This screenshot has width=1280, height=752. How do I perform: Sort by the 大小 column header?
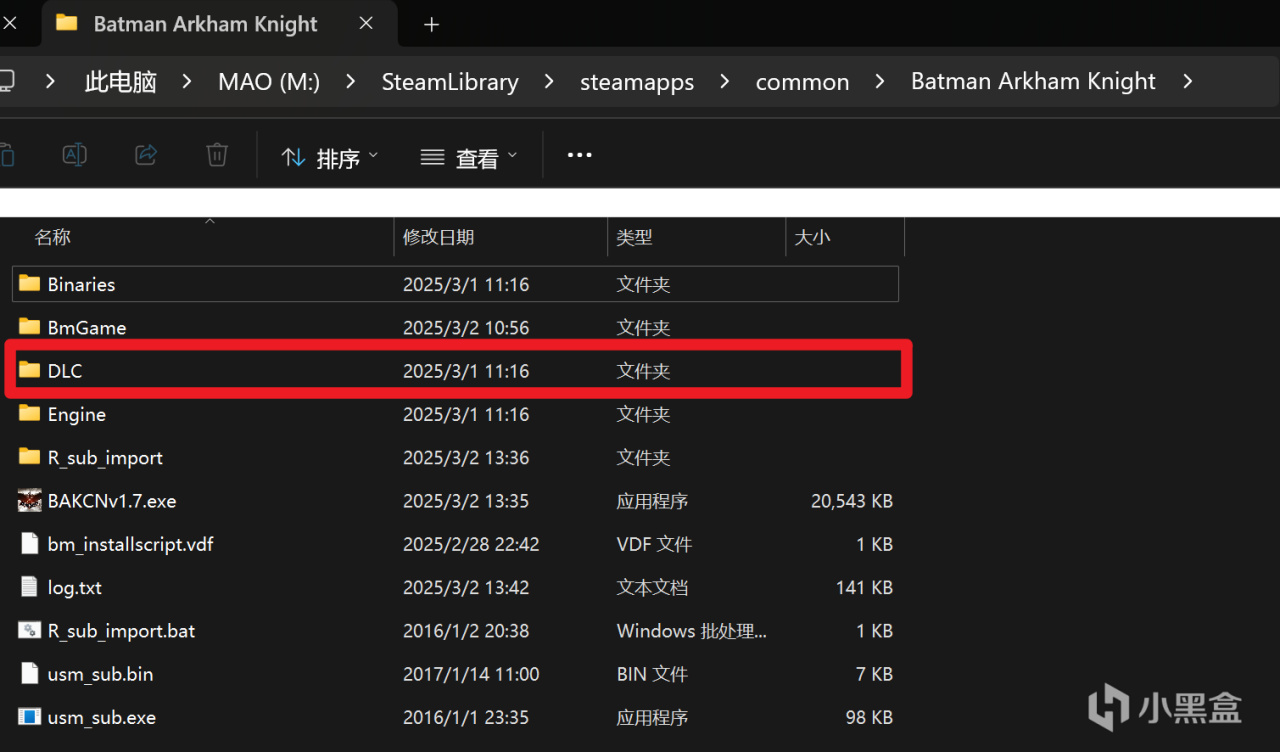tap(811, 237)
